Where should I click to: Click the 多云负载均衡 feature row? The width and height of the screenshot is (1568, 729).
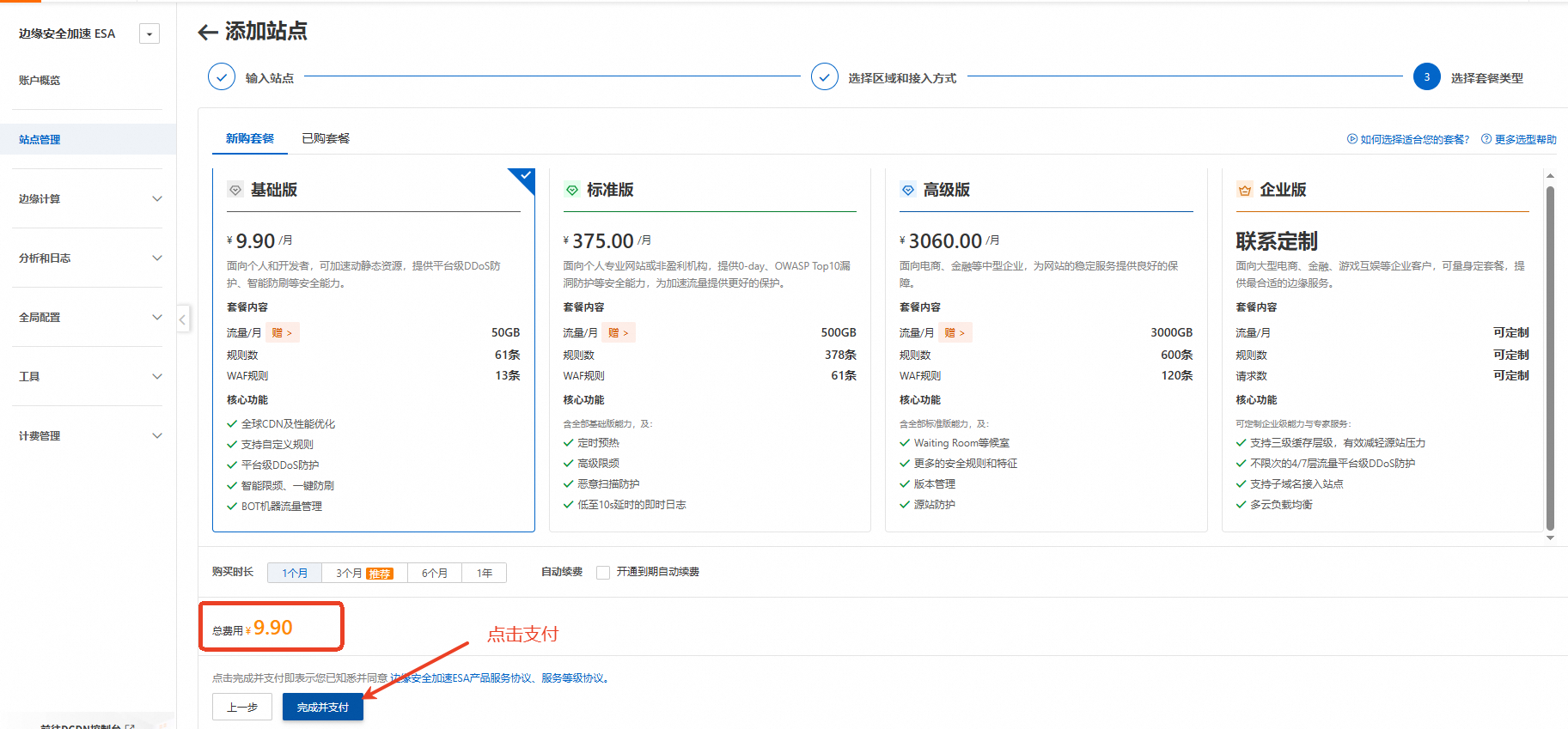tap(1274, 505)
